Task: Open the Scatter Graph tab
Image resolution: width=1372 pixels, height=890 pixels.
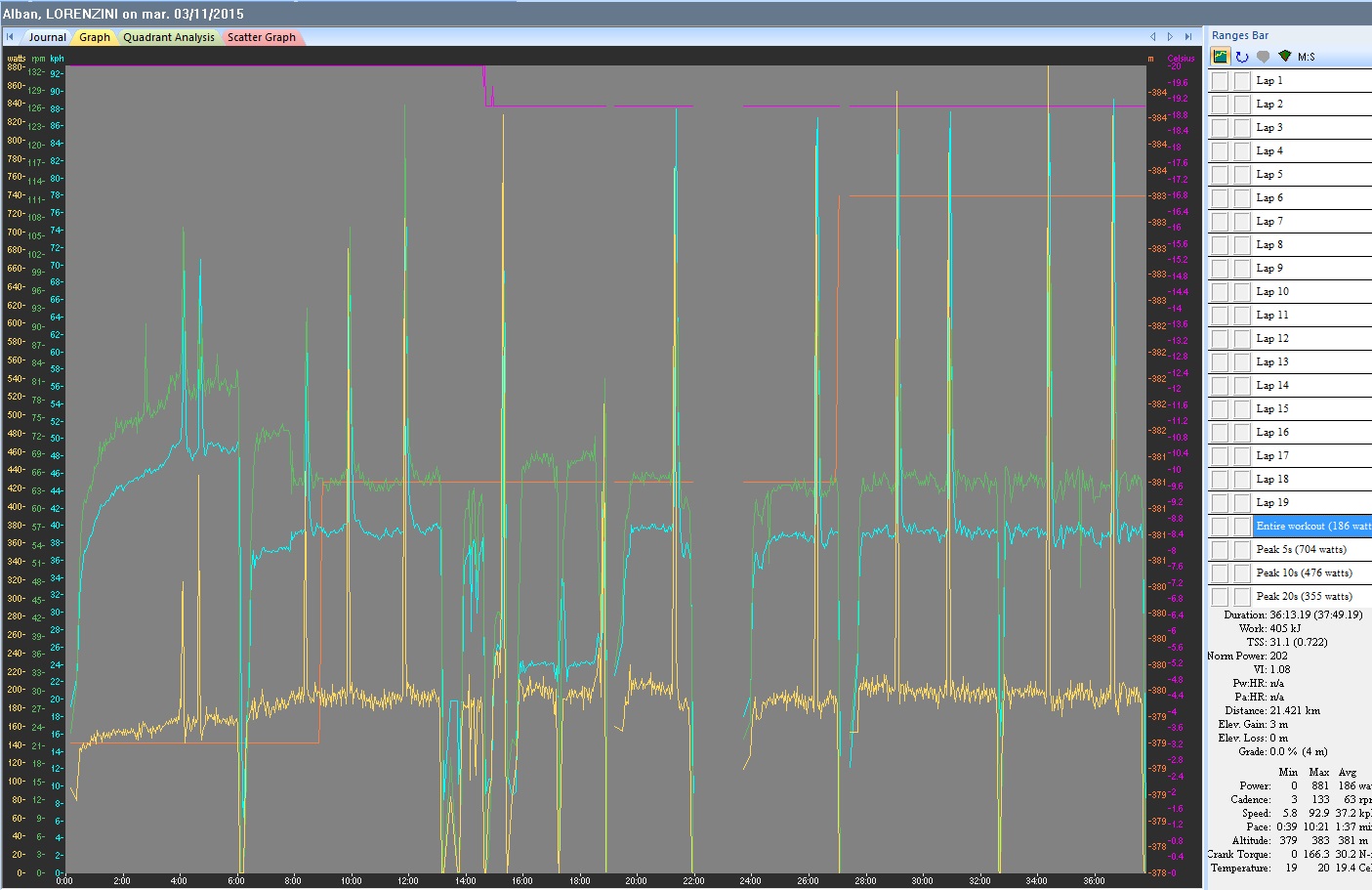Action: (262, 37)
